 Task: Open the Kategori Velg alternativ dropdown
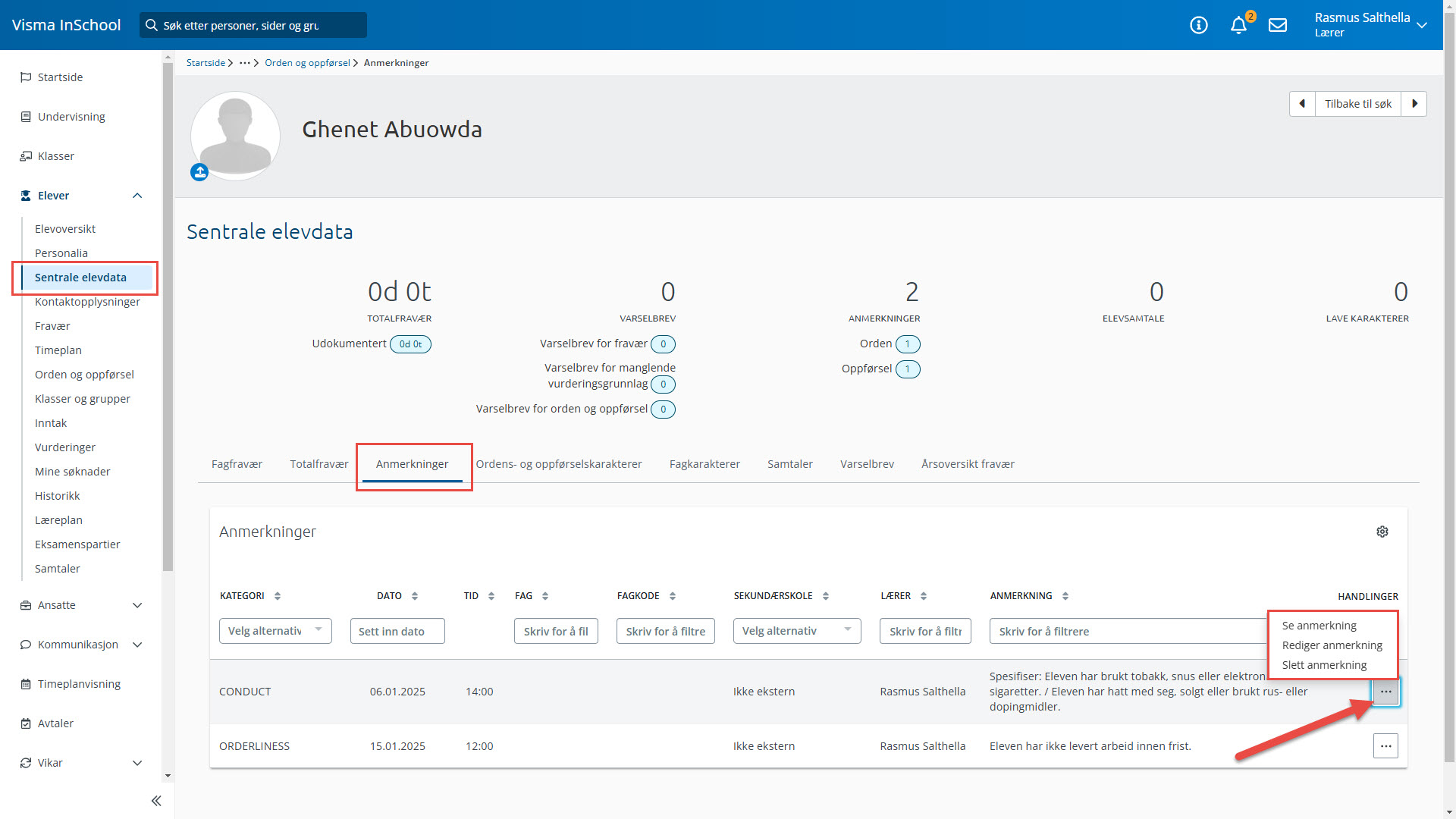[275, 631]
